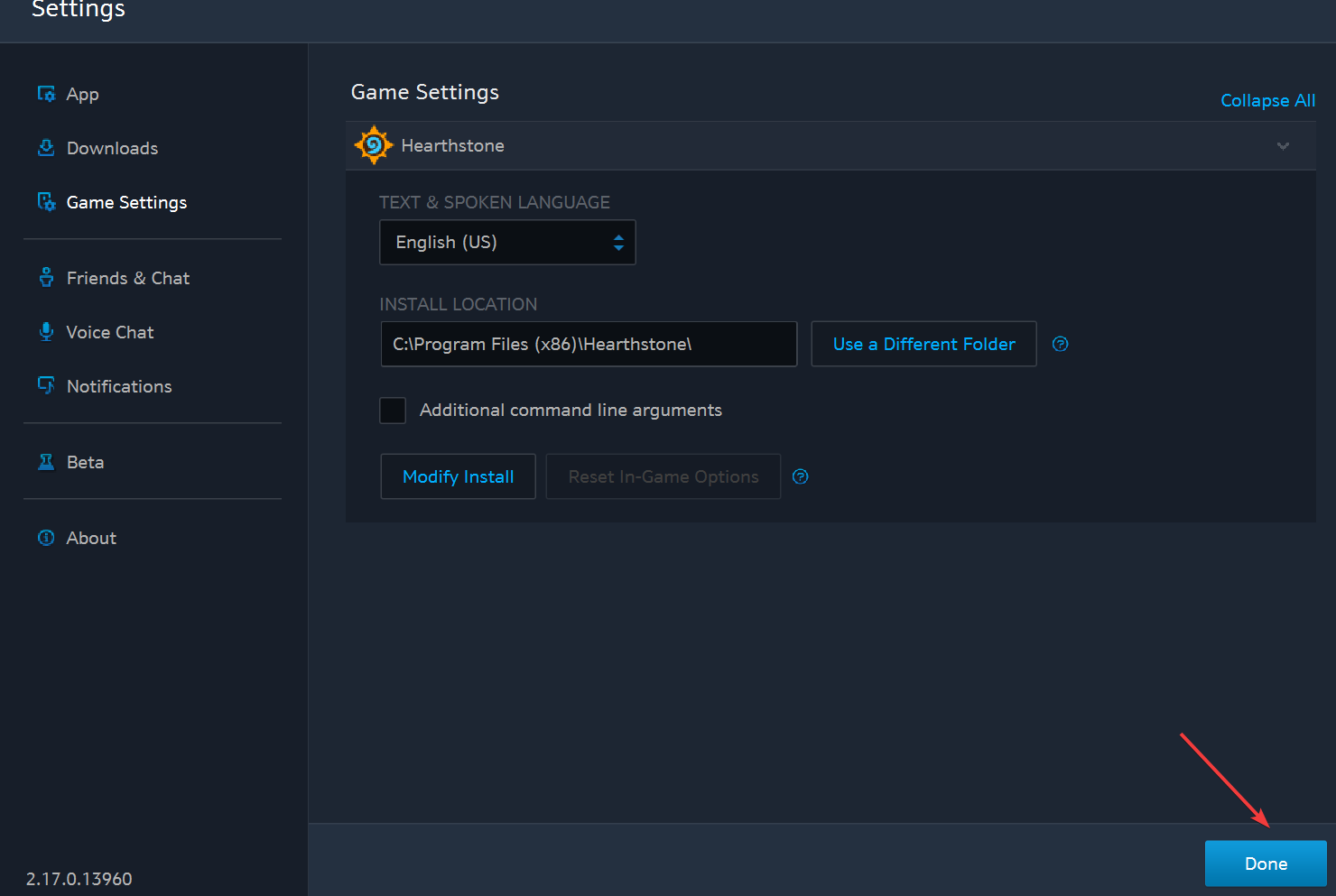Click the Notifications icon in sidebar
The height and width of the screenshot is (896, 1336).
46,386
